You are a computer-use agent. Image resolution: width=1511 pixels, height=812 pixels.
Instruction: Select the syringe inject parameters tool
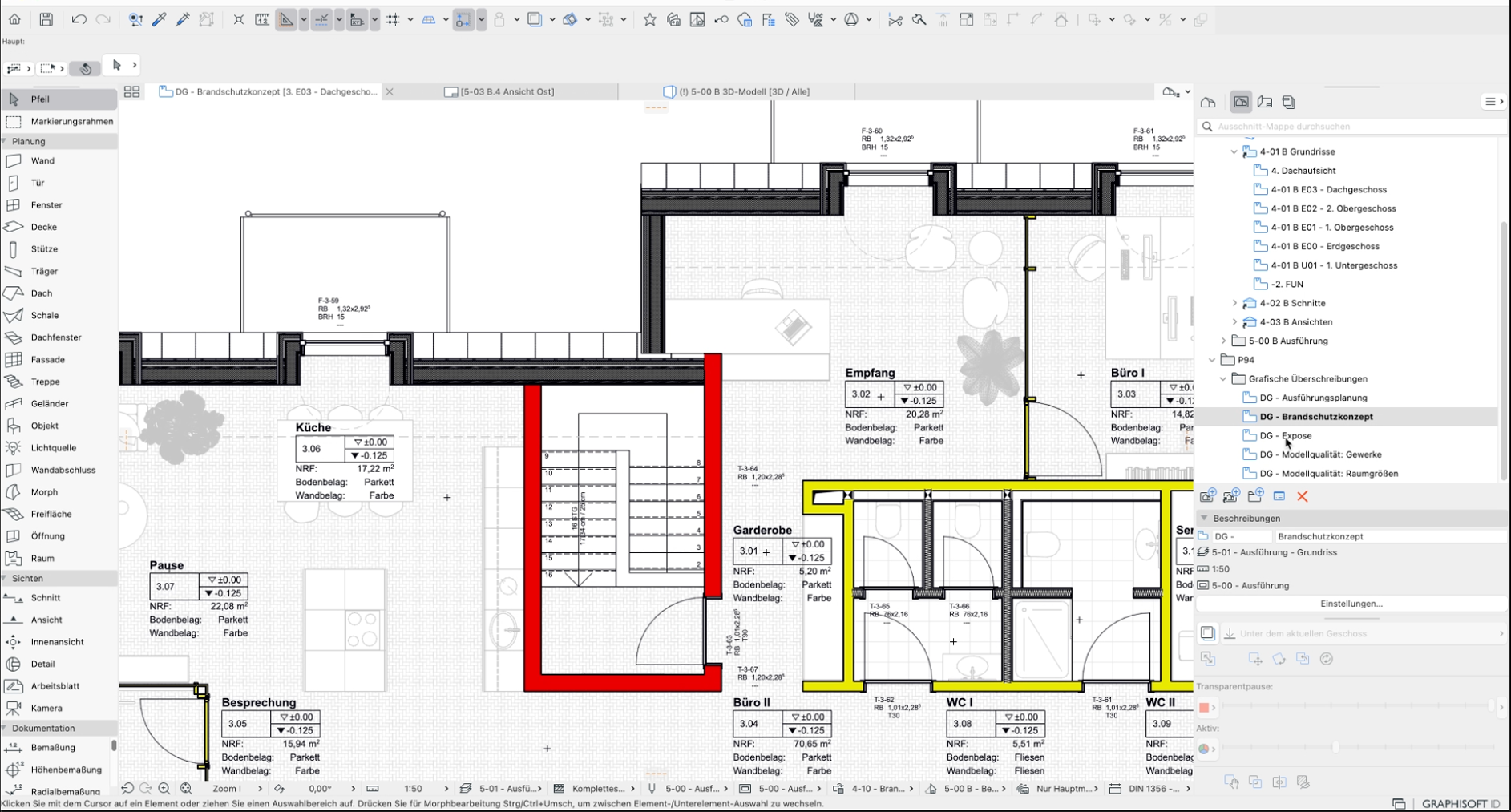[183, 19]
